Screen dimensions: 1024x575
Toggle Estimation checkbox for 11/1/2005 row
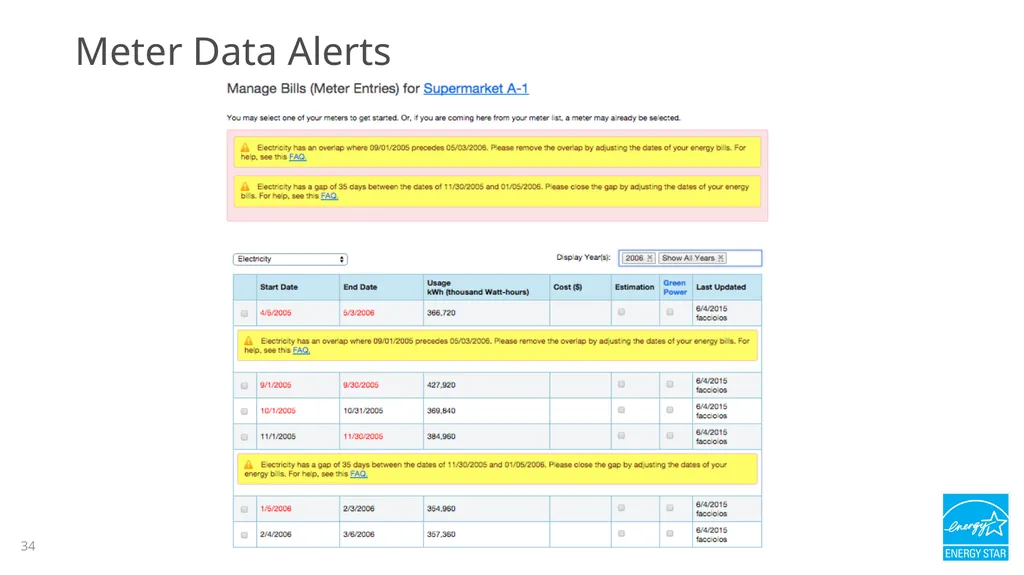point(621,435)
